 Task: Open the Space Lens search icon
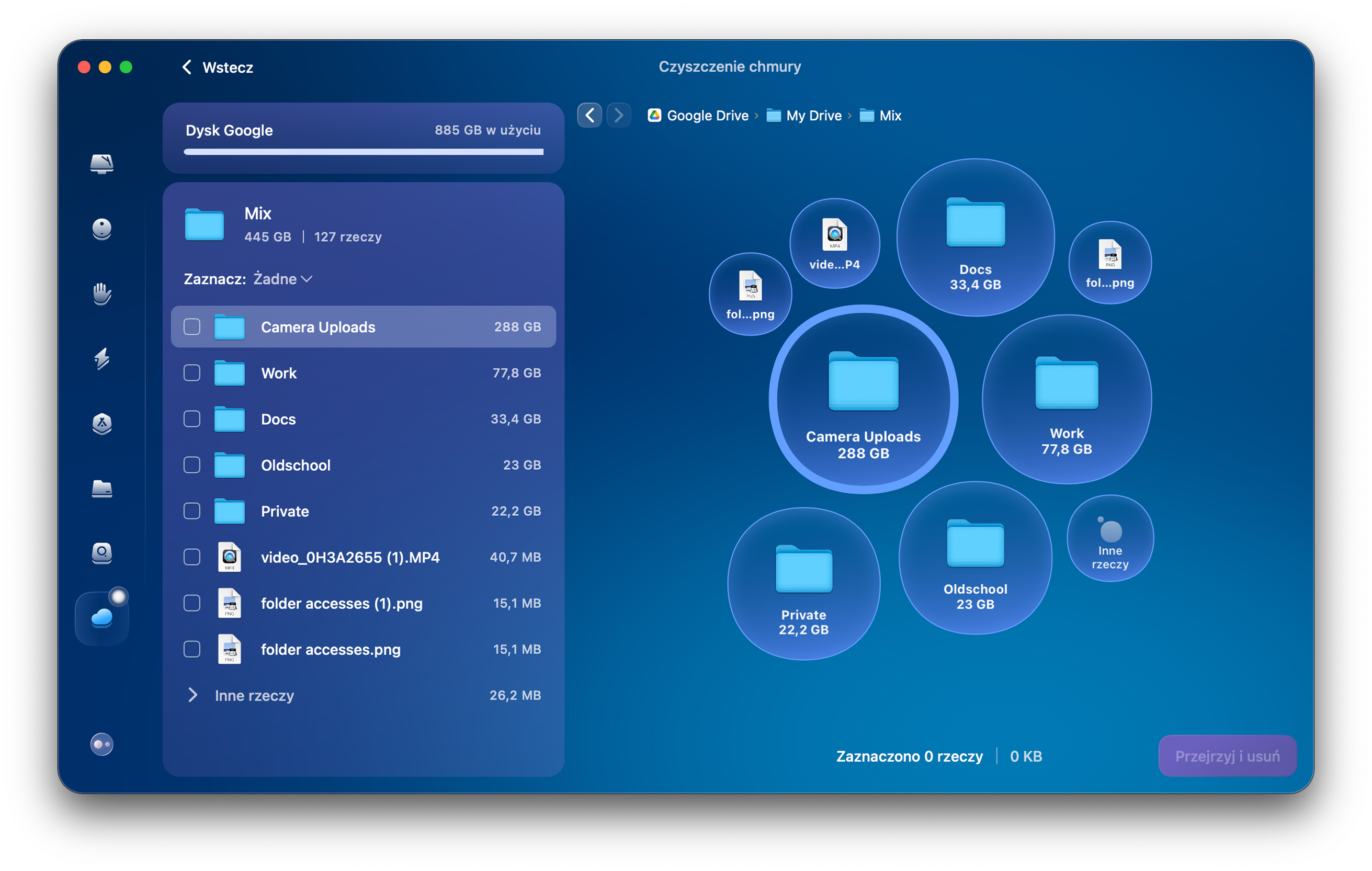(101, 553)
